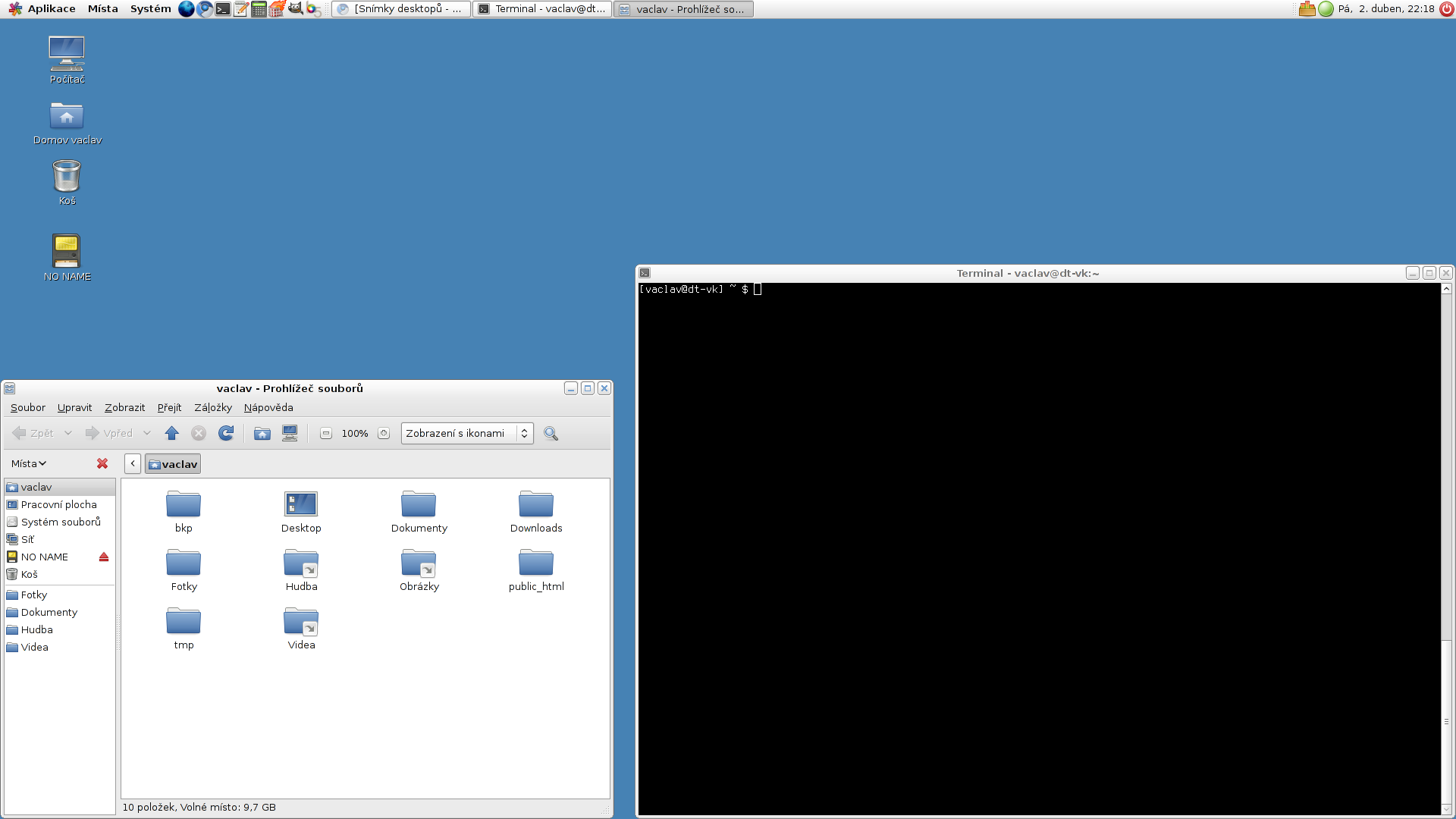Open the Zobrazit menu

[124, 407]
